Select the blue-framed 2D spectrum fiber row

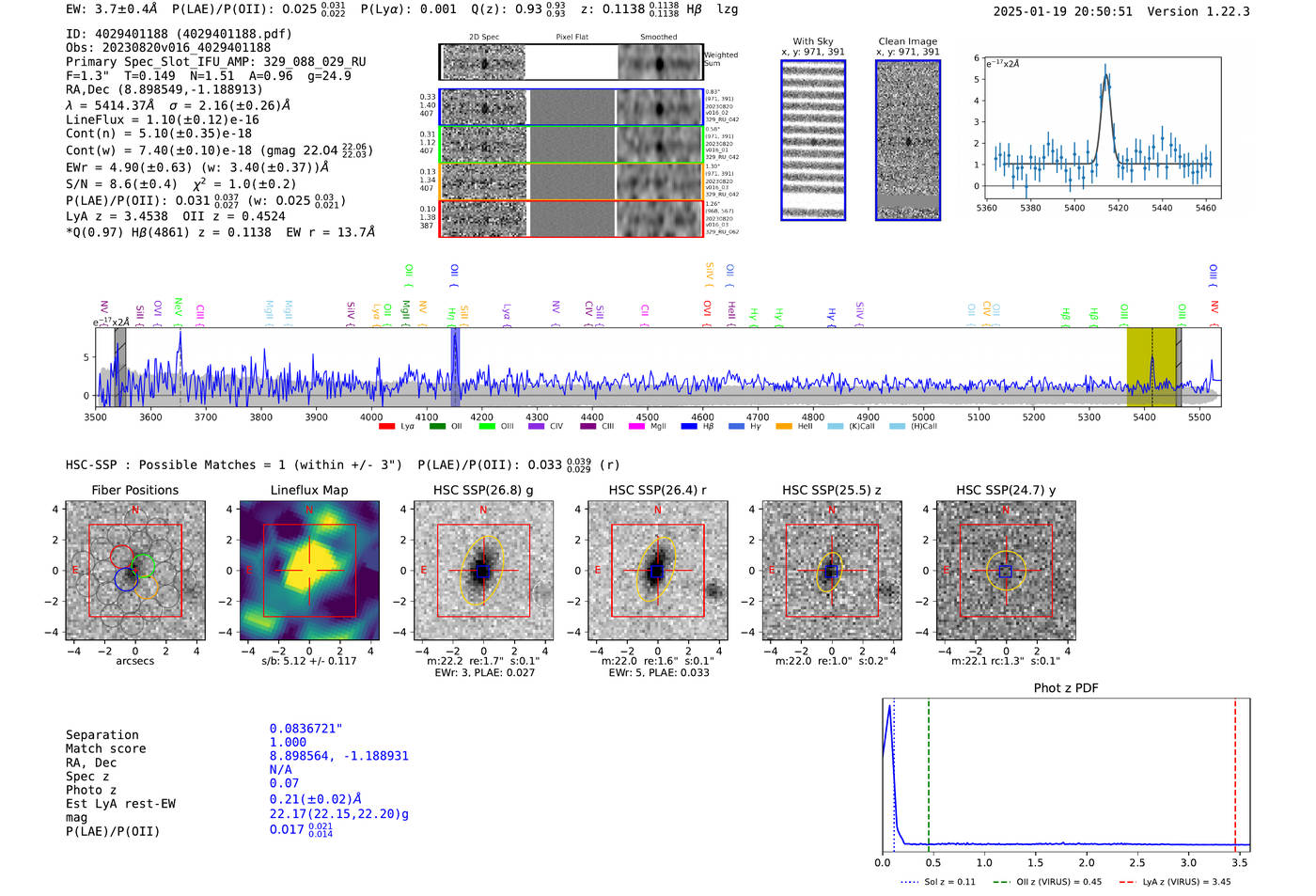click(x=572, y=107)
